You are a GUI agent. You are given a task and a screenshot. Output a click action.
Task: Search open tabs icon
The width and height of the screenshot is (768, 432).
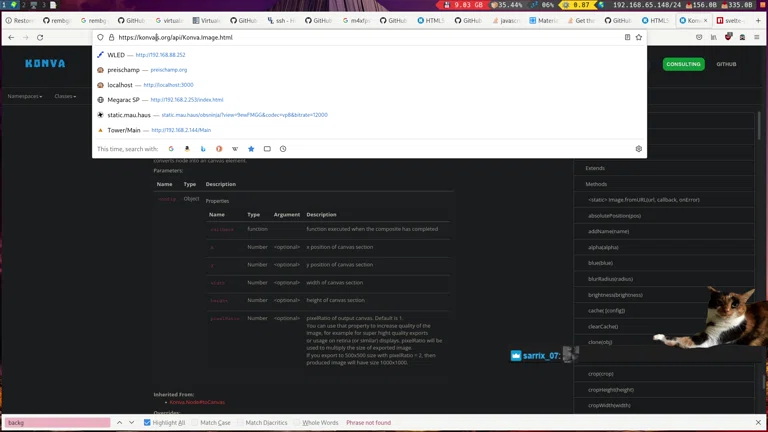click(x=267, y=149)
